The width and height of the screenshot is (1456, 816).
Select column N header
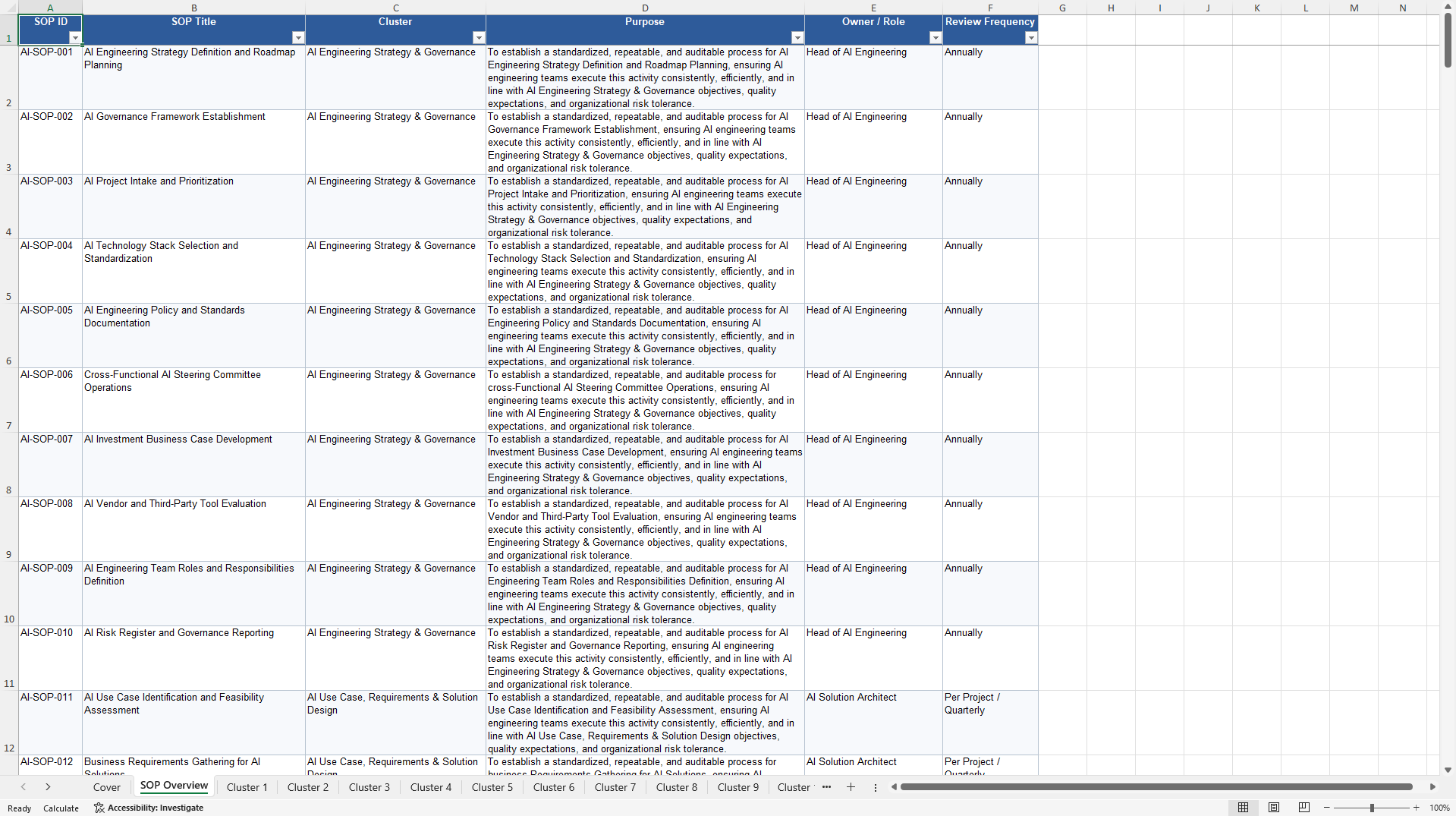point(1402,8)
